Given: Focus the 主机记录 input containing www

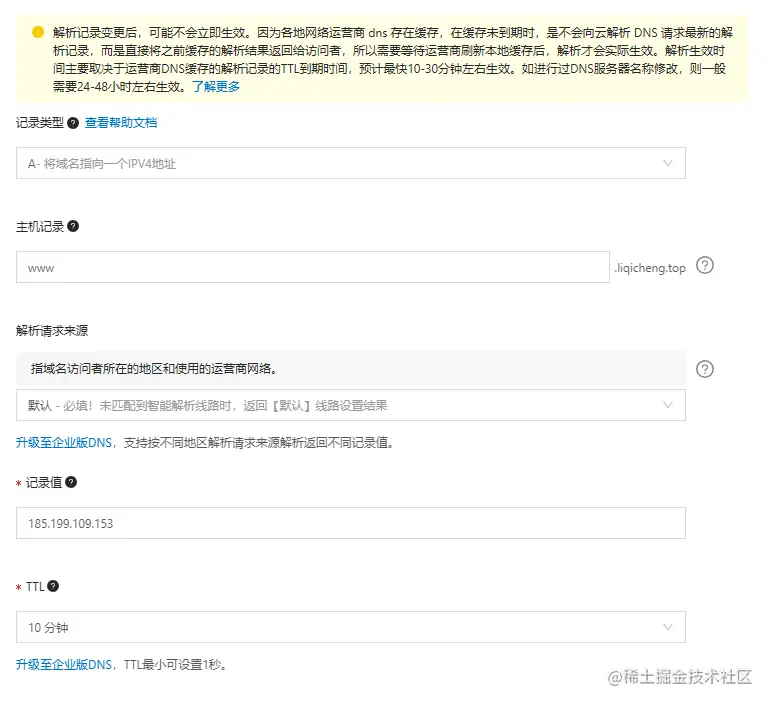Looking at the screenshot, I should tap(313, 267).
